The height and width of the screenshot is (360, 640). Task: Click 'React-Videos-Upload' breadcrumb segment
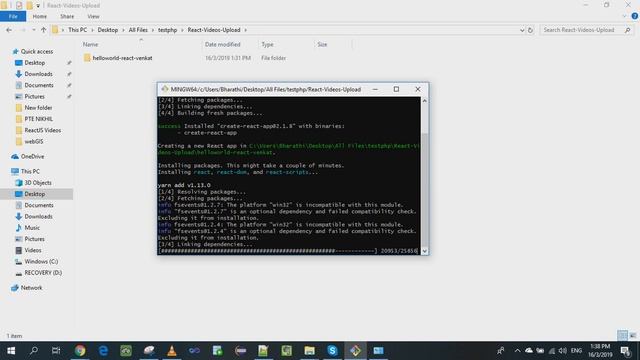point(214,30)
